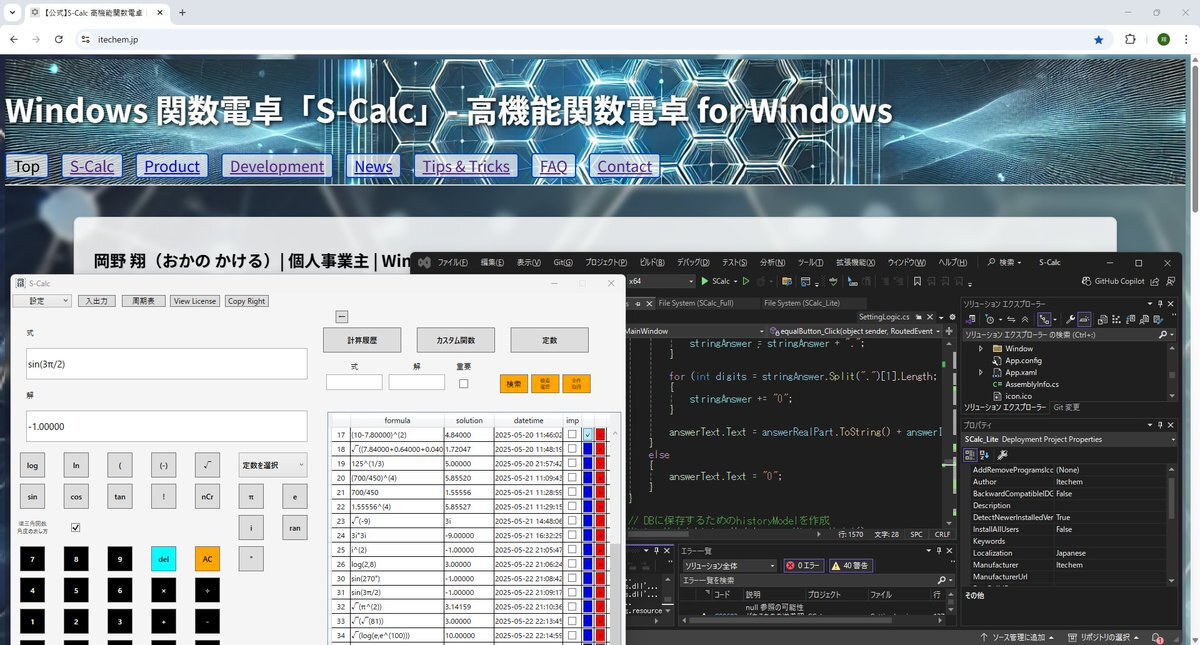The image size is (1200, 645).
Task: Tick the imp checkbox for row 26
Action: pos(572,564)
